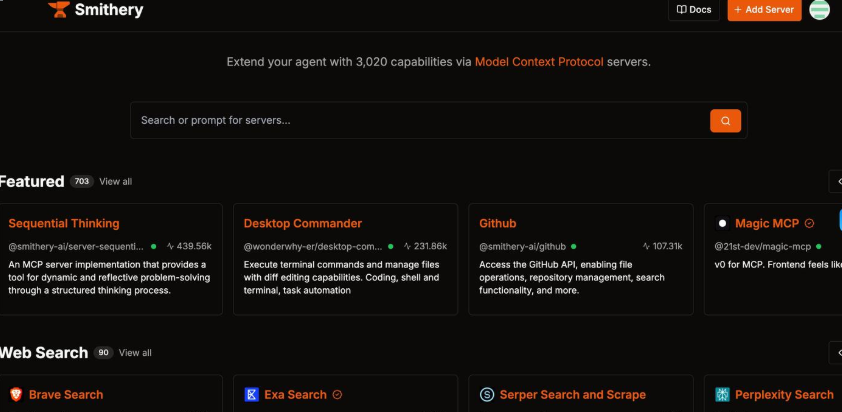Select @smithery-ai/github handle text

click(x=522, y=247)
